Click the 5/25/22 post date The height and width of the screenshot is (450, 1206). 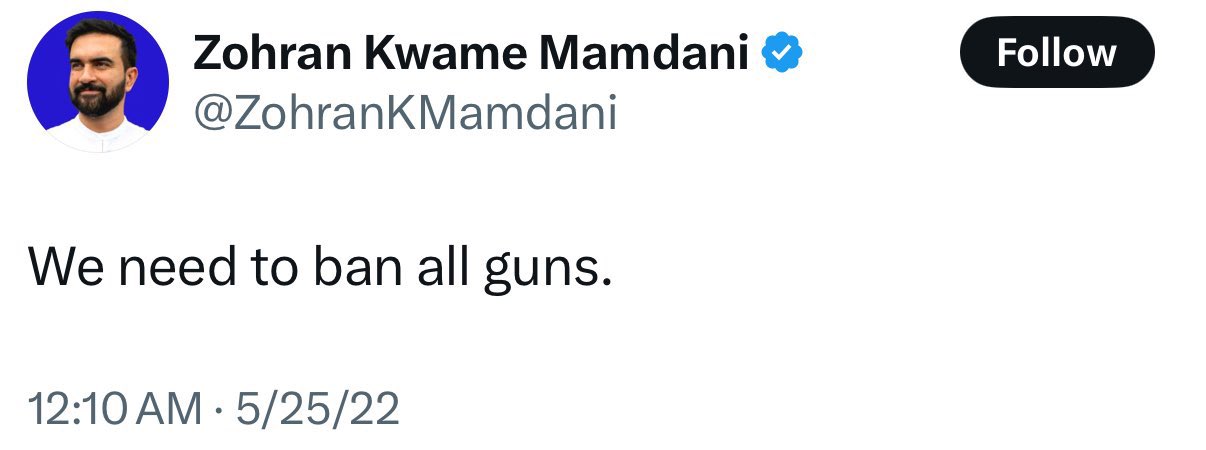pyautogui.click(x=317, y=409)
